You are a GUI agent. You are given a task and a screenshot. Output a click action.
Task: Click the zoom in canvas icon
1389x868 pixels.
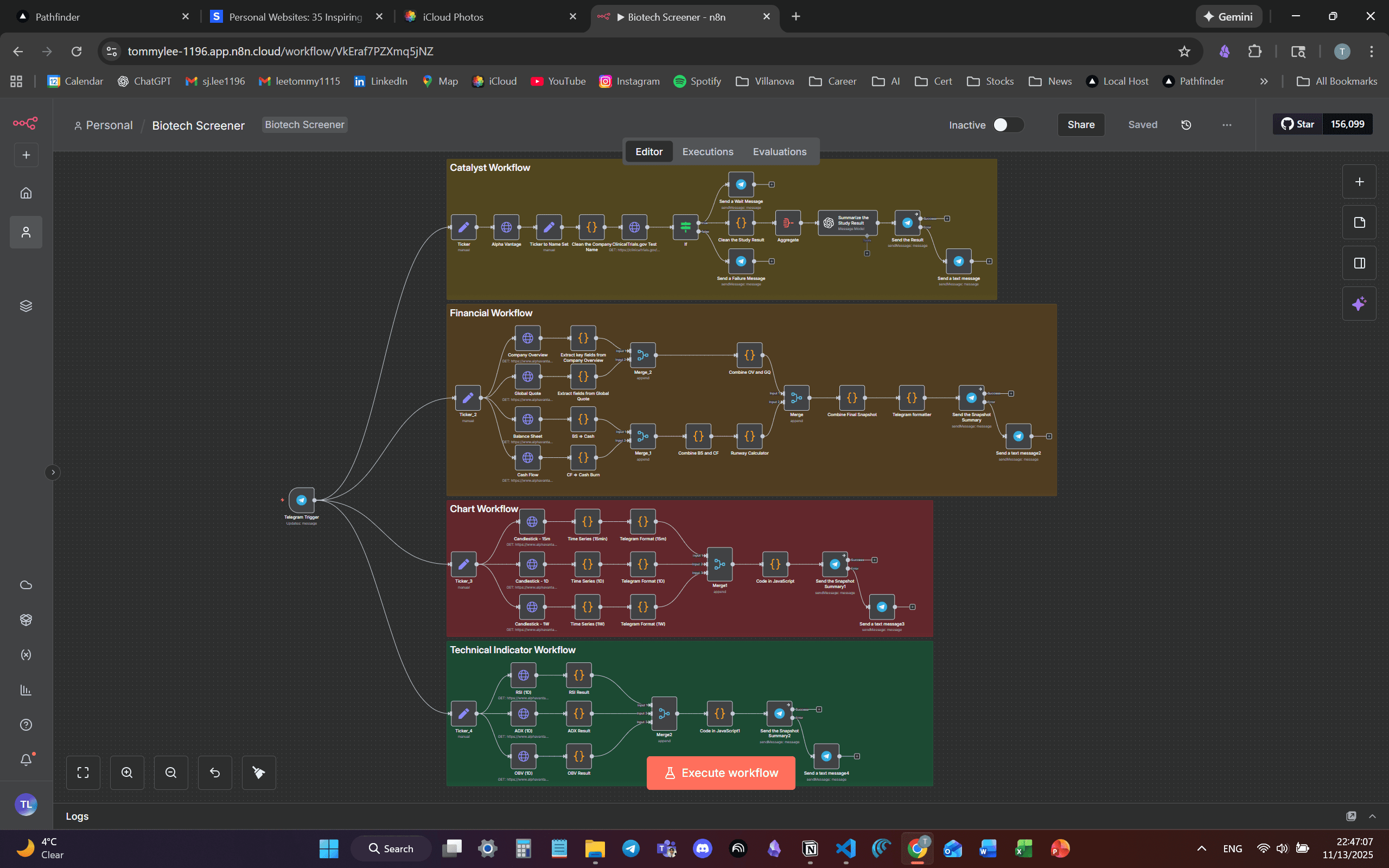127,773
